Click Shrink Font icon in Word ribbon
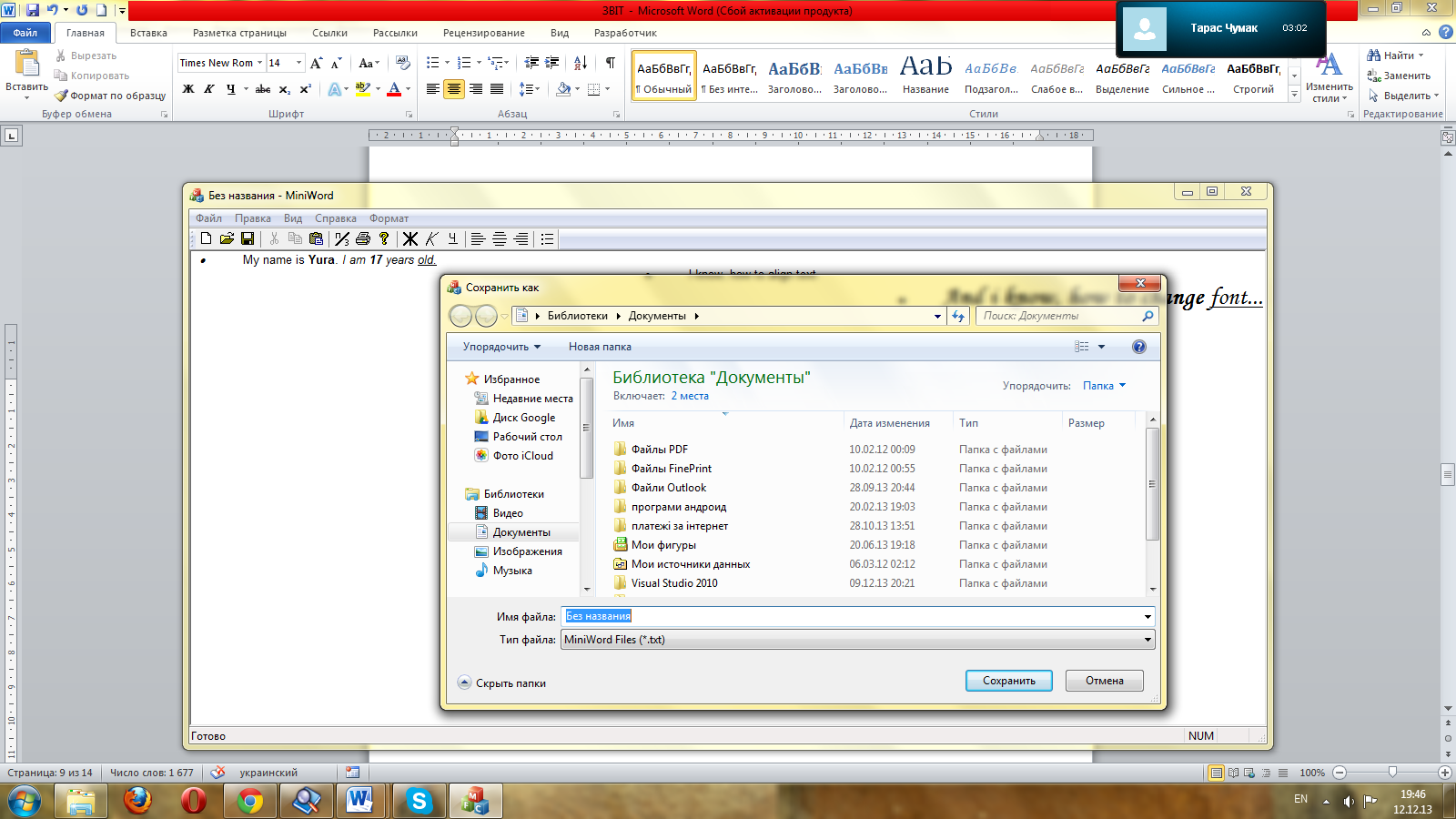The image size is (1456, 819). (x=336, y=63)
